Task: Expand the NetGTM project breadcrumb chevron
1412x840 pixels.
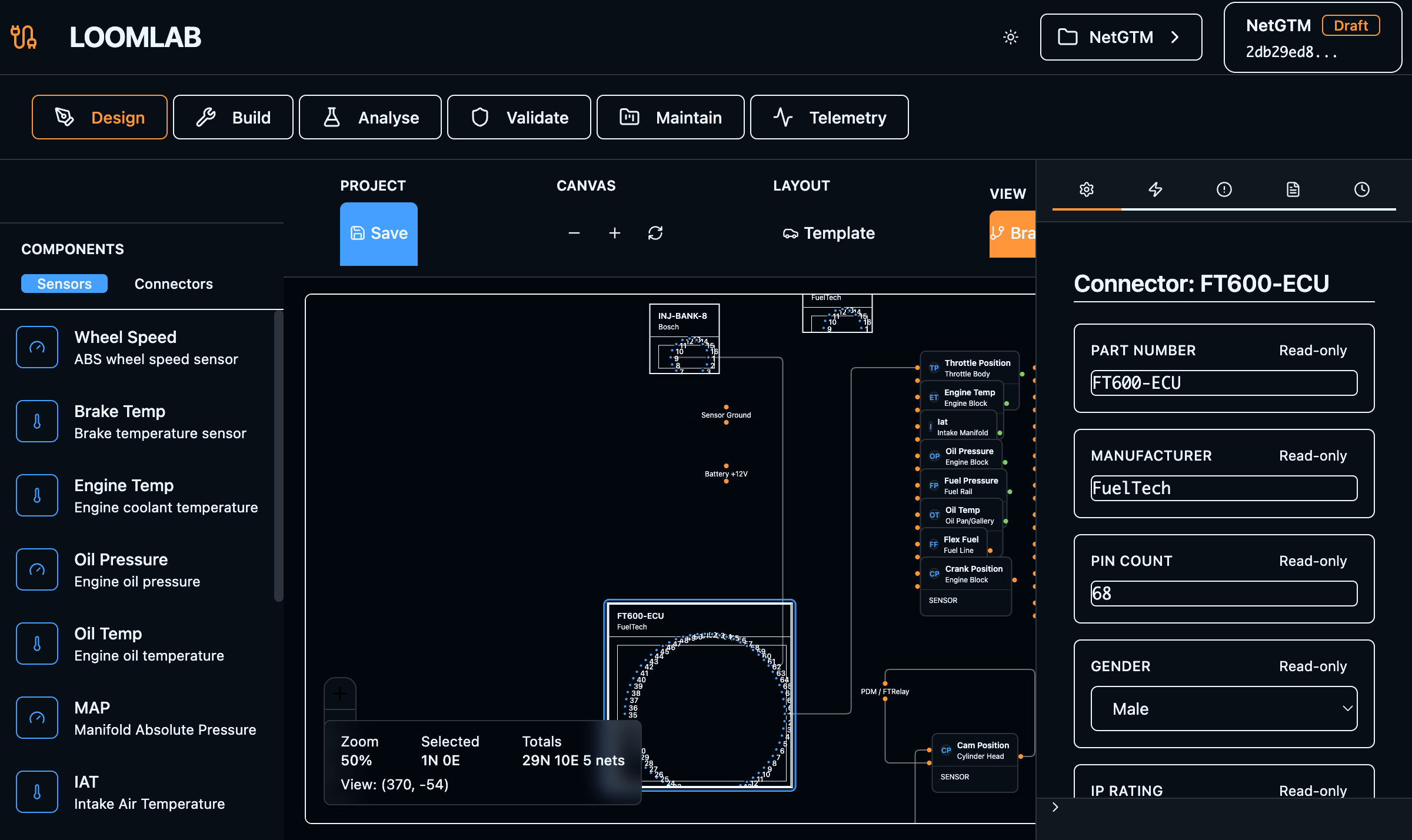Action: tap(1175, 37)
